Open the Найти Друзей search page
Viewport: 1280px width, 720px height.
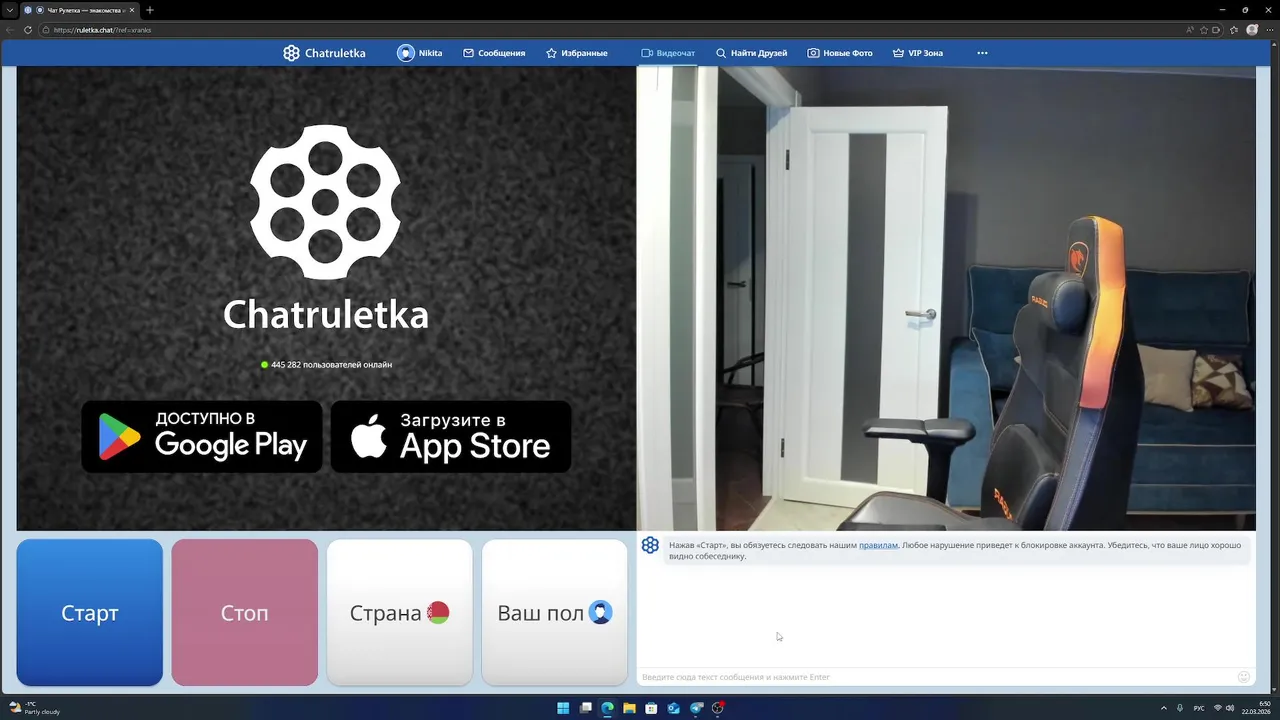pos(751,53)
